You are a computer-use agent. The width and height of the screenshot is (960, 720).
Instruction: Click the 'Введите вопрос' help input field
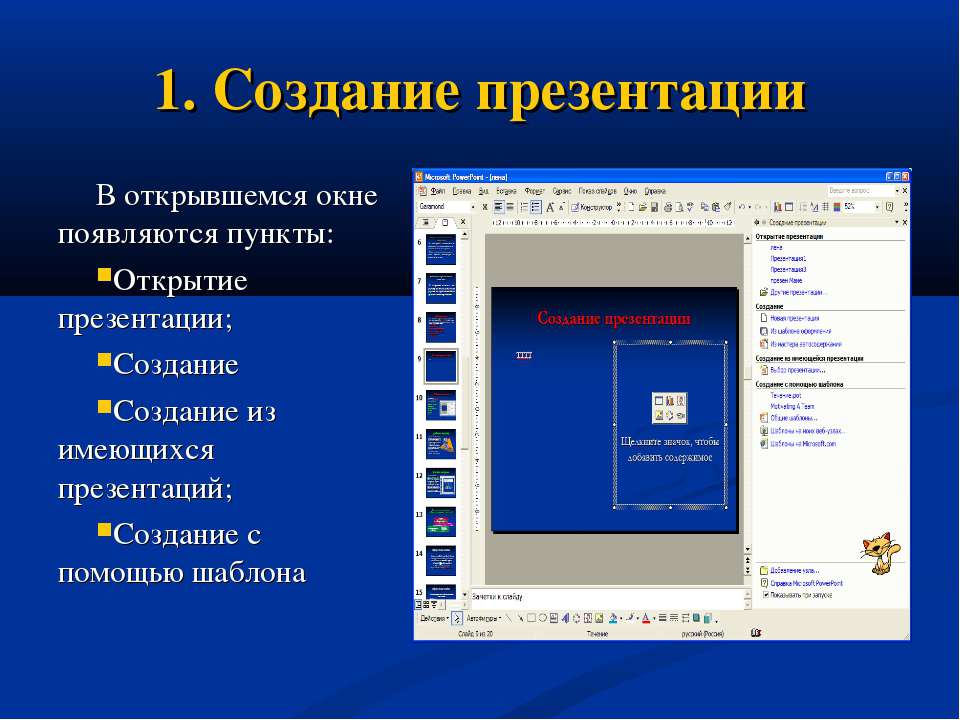coord(860,191)
